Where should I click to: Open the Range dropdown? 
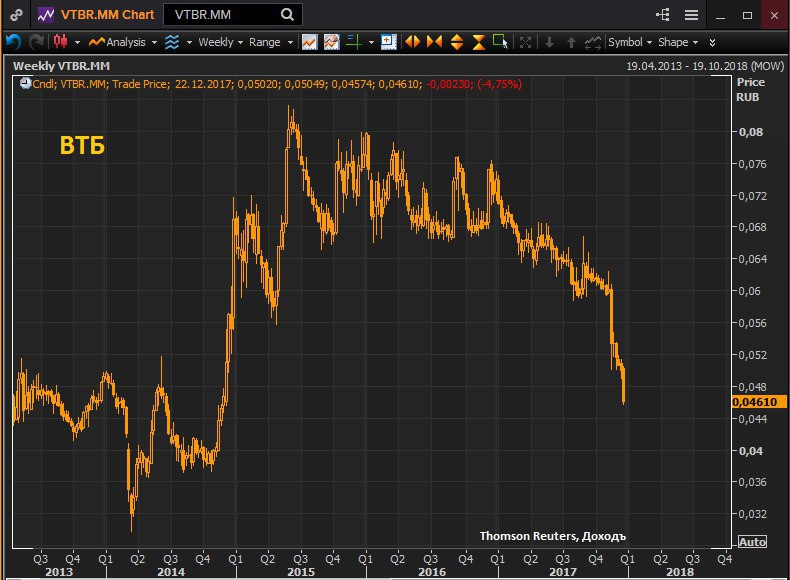coord(271,42)
